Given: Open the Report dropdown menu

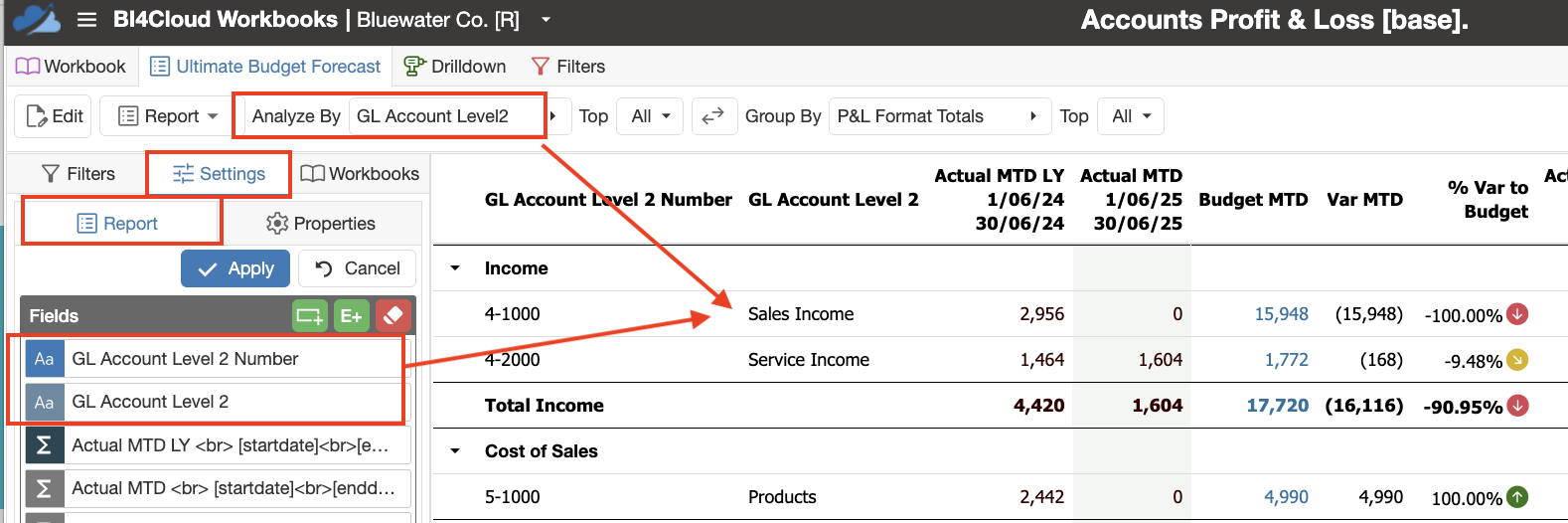Looking at the screenshot, I should [168, 116].
